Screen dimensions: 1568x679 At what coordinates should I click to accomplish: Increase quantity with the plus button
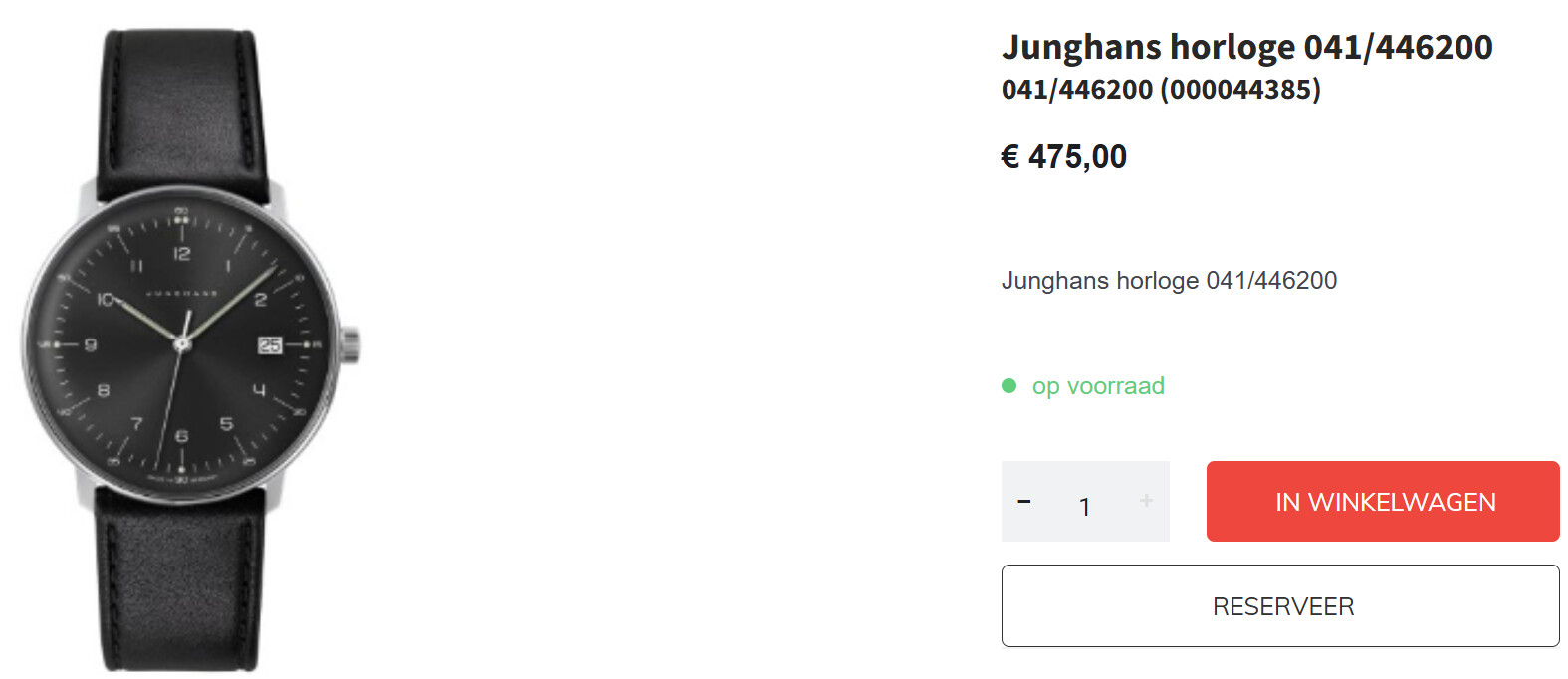click(1146, 501)
